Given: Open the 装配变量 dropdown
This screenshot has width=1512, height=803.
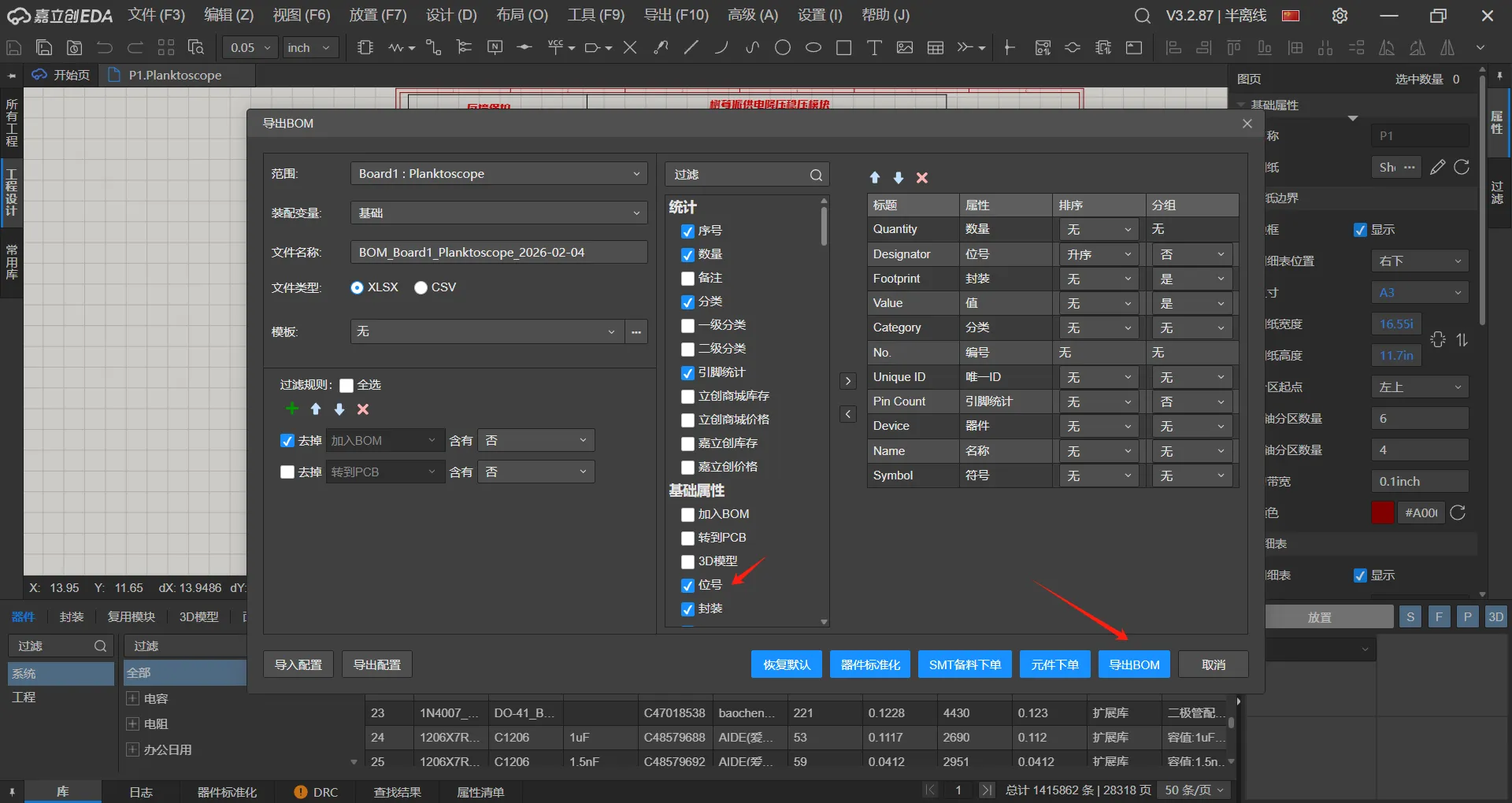Looking at the screenshot, I should (498, 213).
